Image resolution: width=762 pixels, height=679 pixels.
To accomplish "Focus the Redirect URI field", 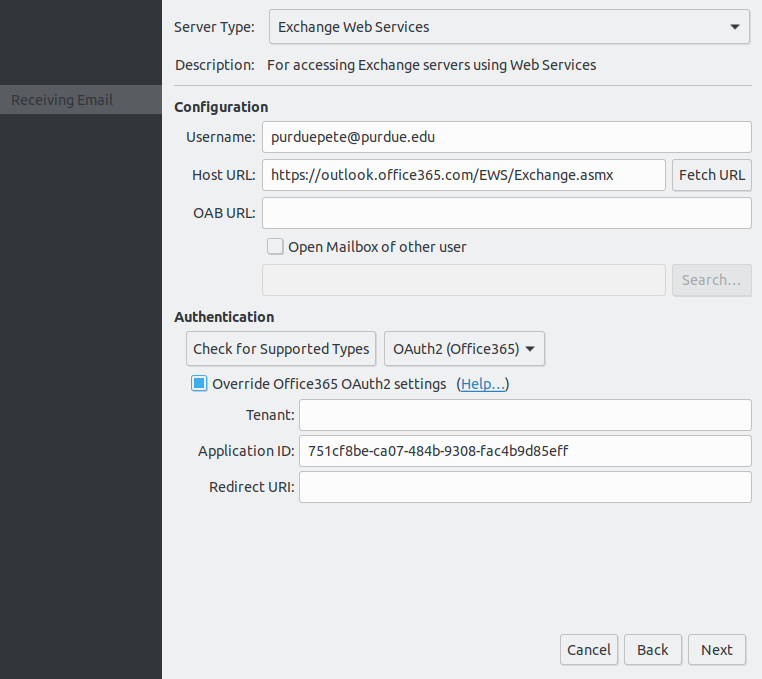I will pyautogui.click(x=525, y=487).
